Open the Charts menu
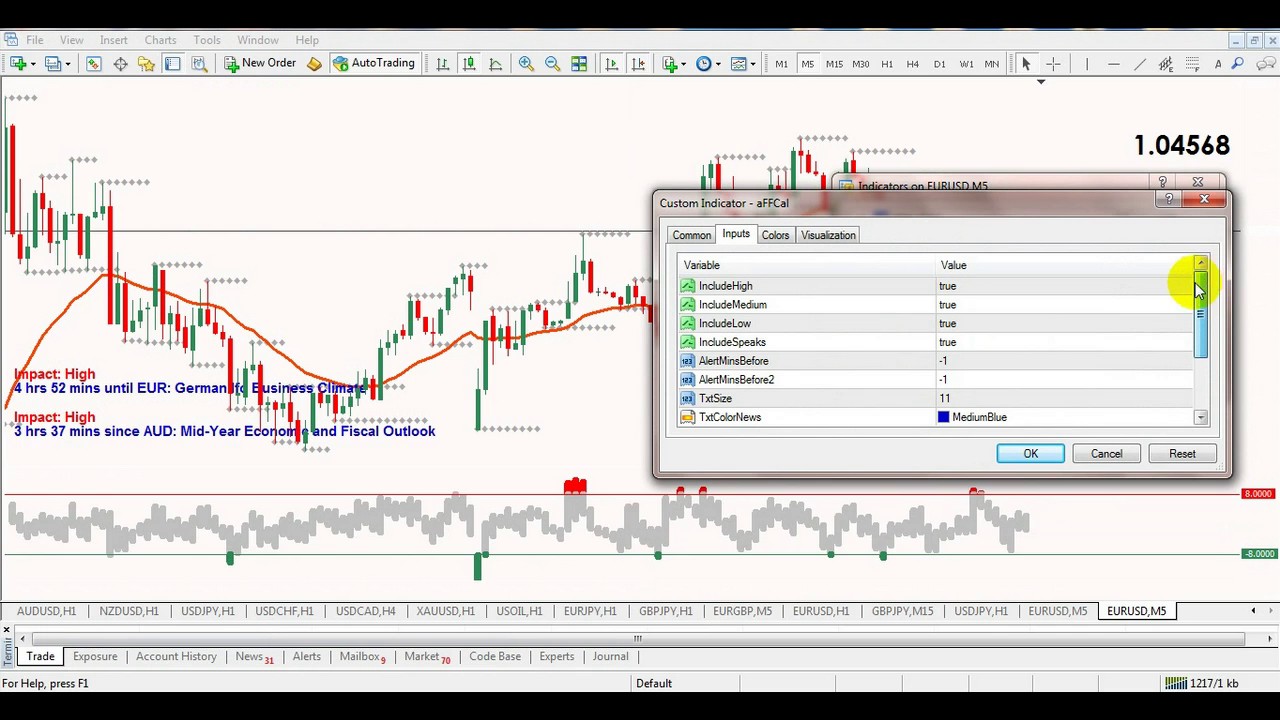 tap(160, 40)
